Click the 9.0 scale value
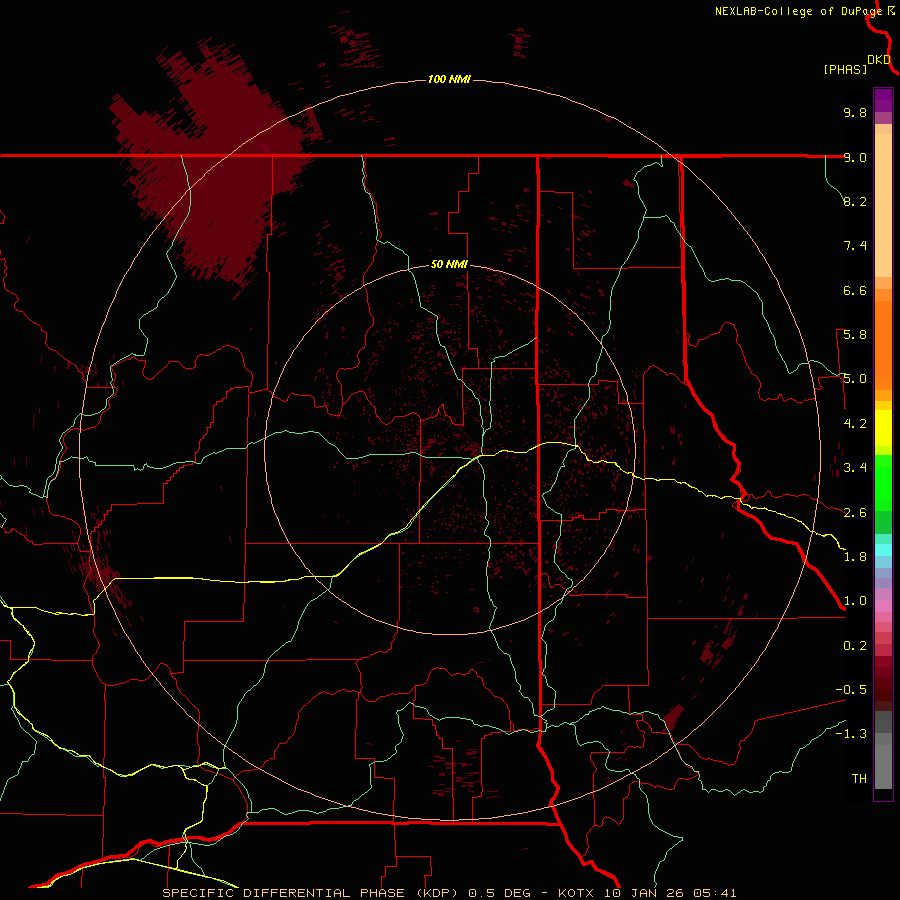 pos(855,157)
